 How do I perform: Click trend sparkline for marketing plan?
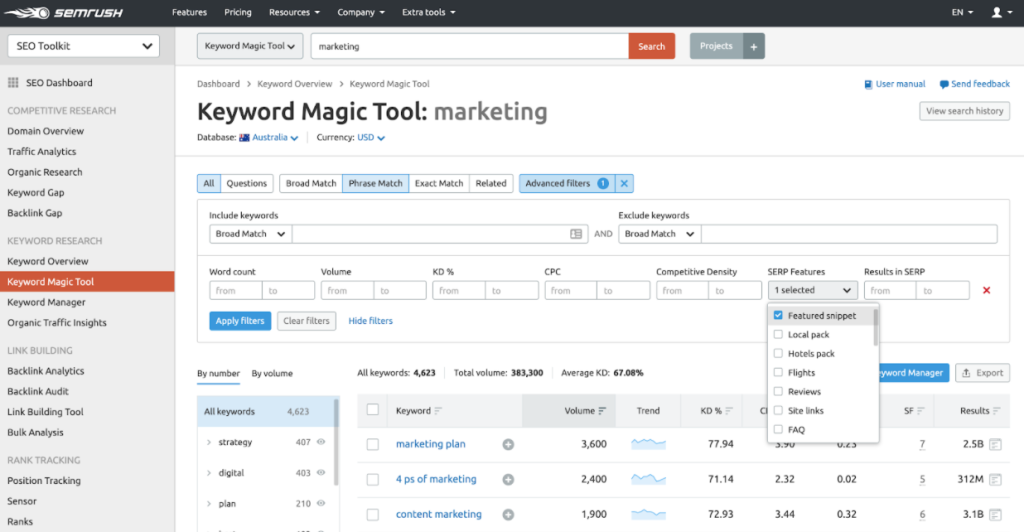coord(648,444)
